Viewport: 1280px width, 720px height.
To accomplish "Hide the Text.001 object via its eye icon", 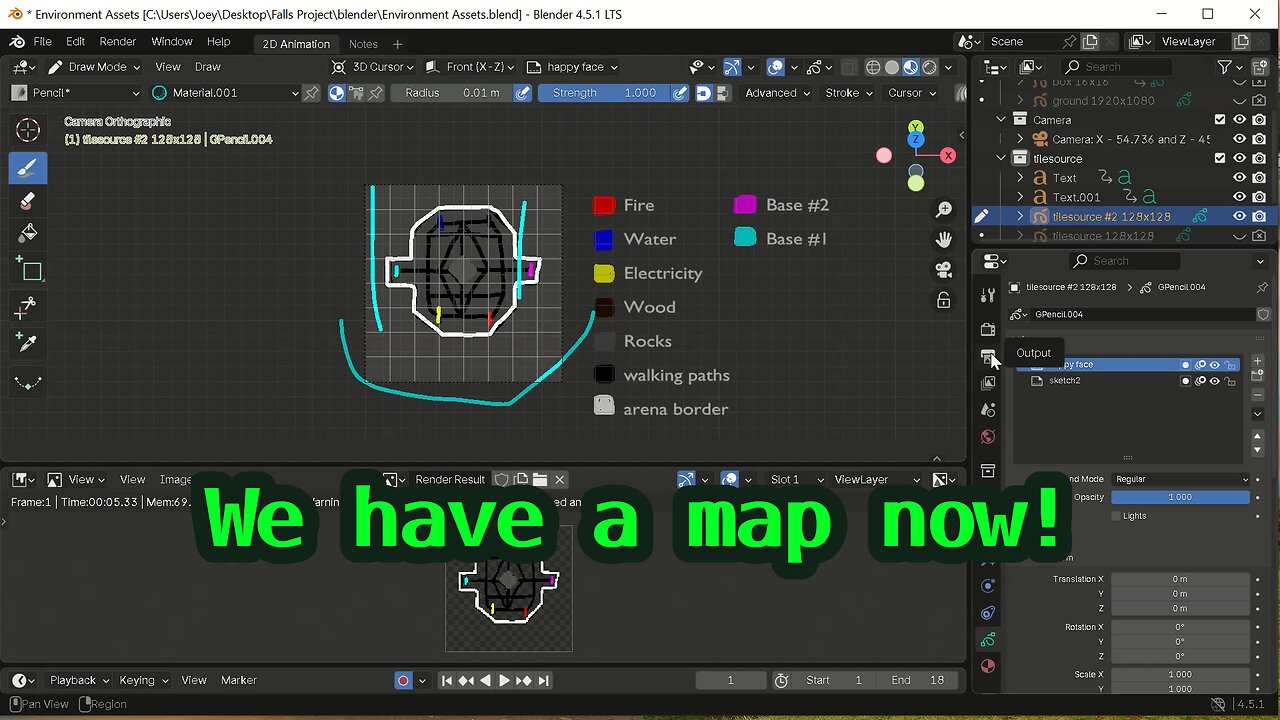I will click(1239, 197).
